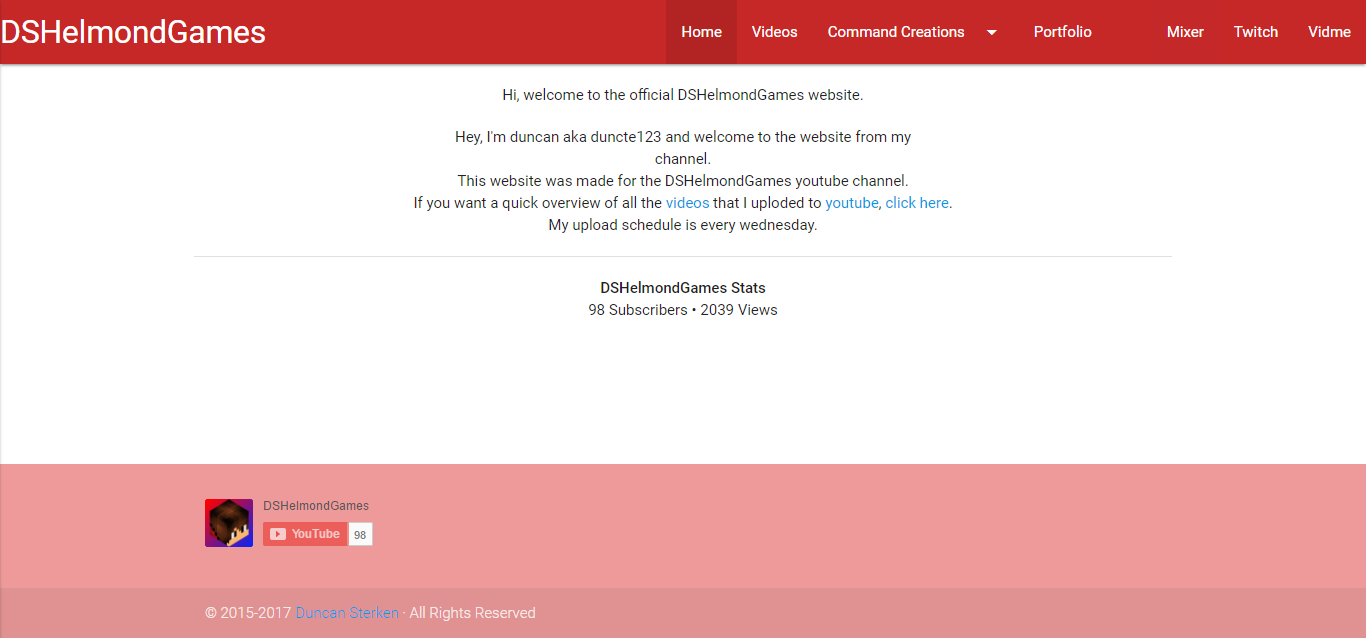Click the 'DSHelmondGames Stats' heading
Viewport: 1366px width, 638px height.
tap(682, 288)
